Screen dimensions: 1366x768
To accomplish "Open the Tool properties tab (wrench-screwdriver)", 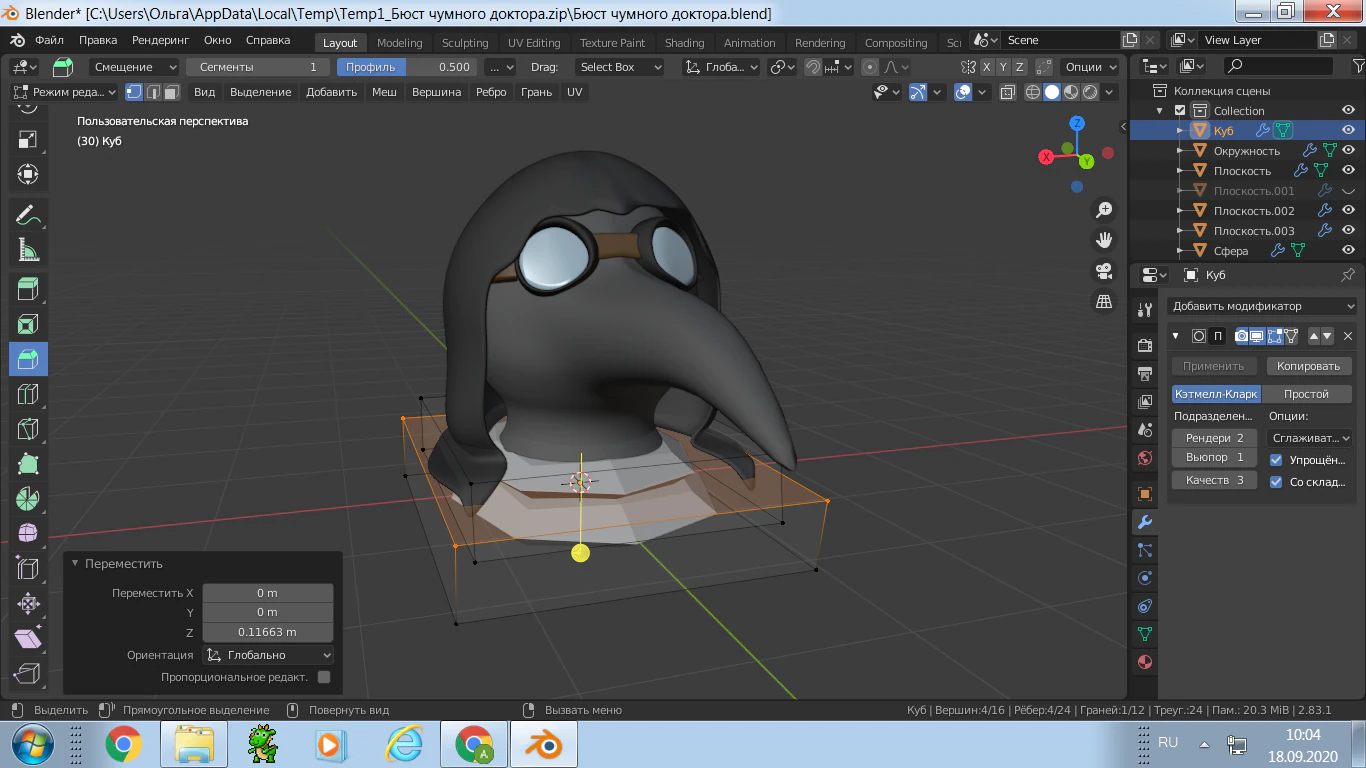I will [x=1145, y=311].
